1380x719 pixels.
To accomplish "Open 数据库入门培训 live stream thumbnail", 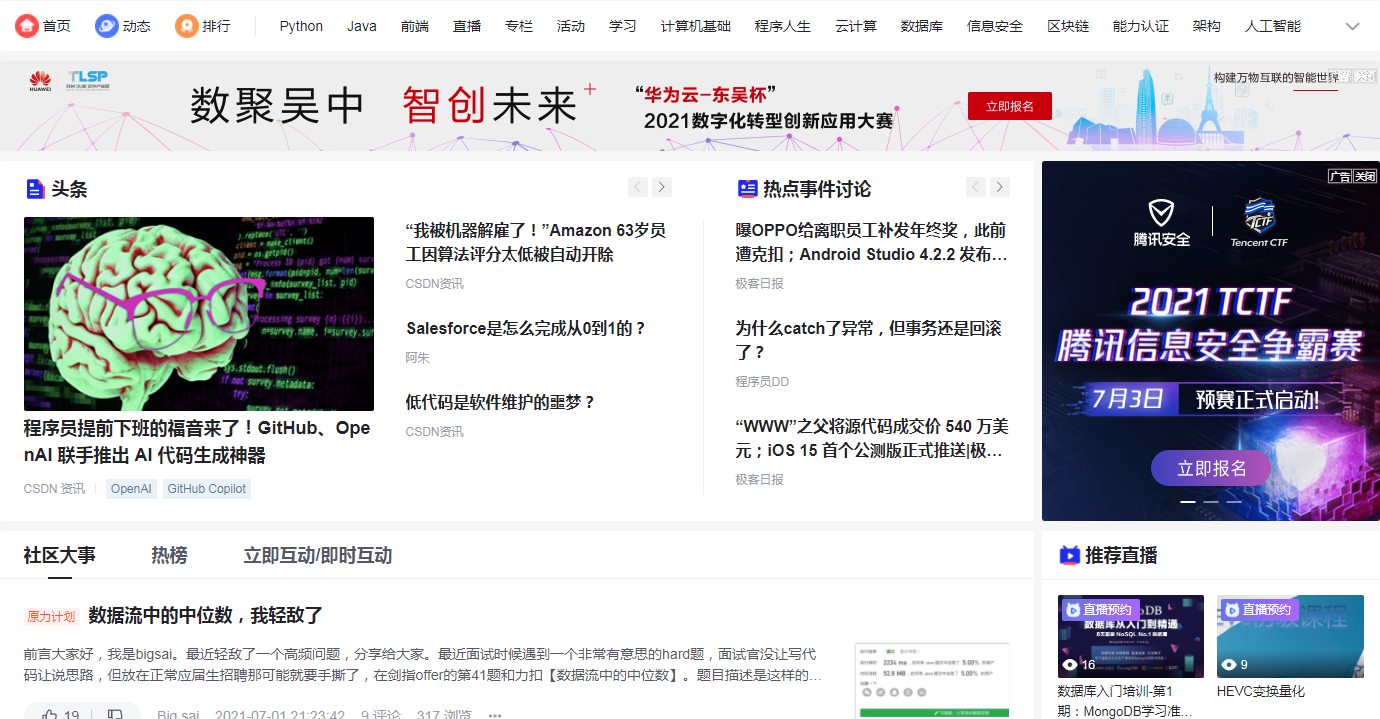I will click(x=1131, y=636).
